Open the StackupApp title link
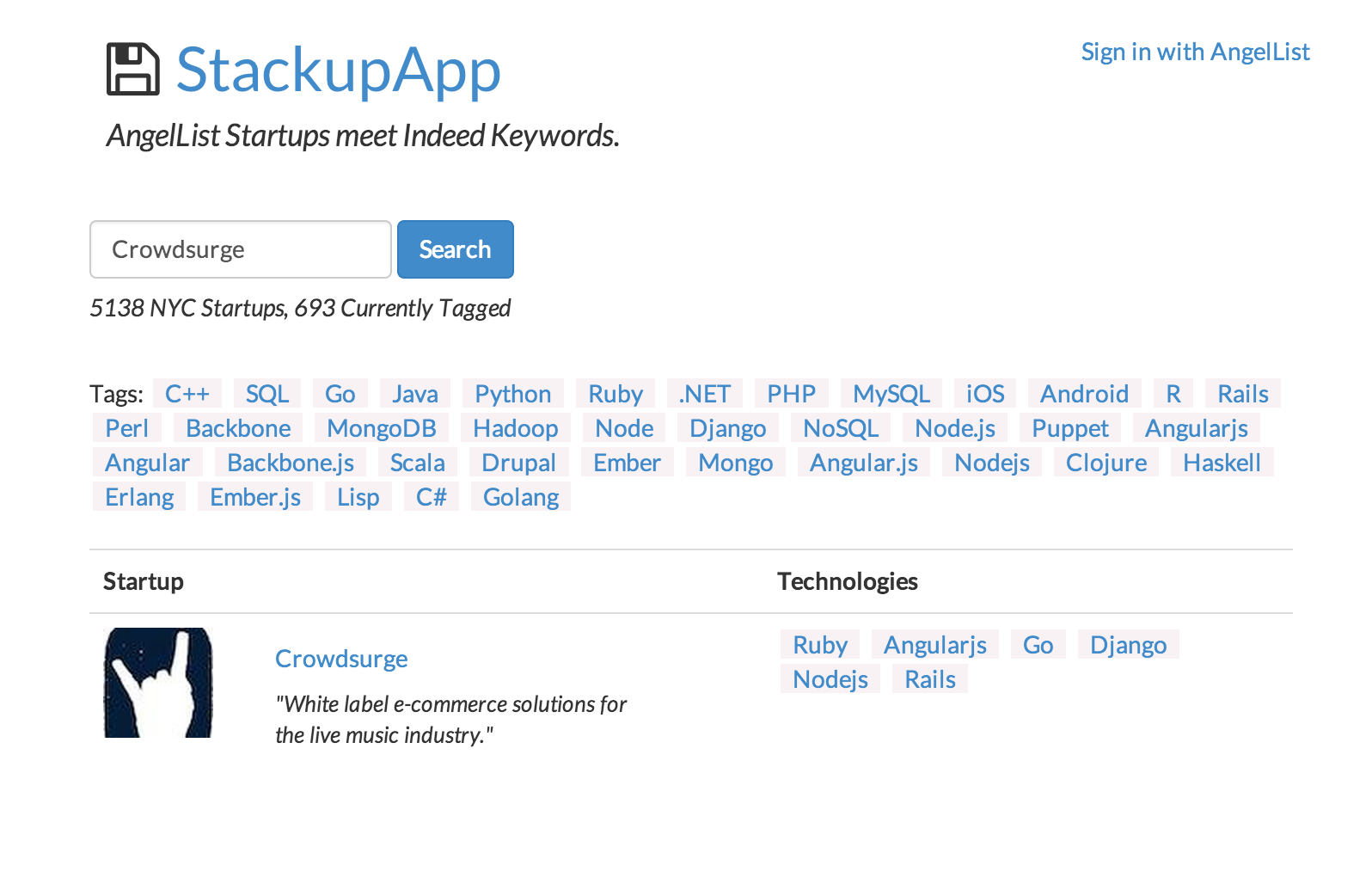 coord(338,70)
